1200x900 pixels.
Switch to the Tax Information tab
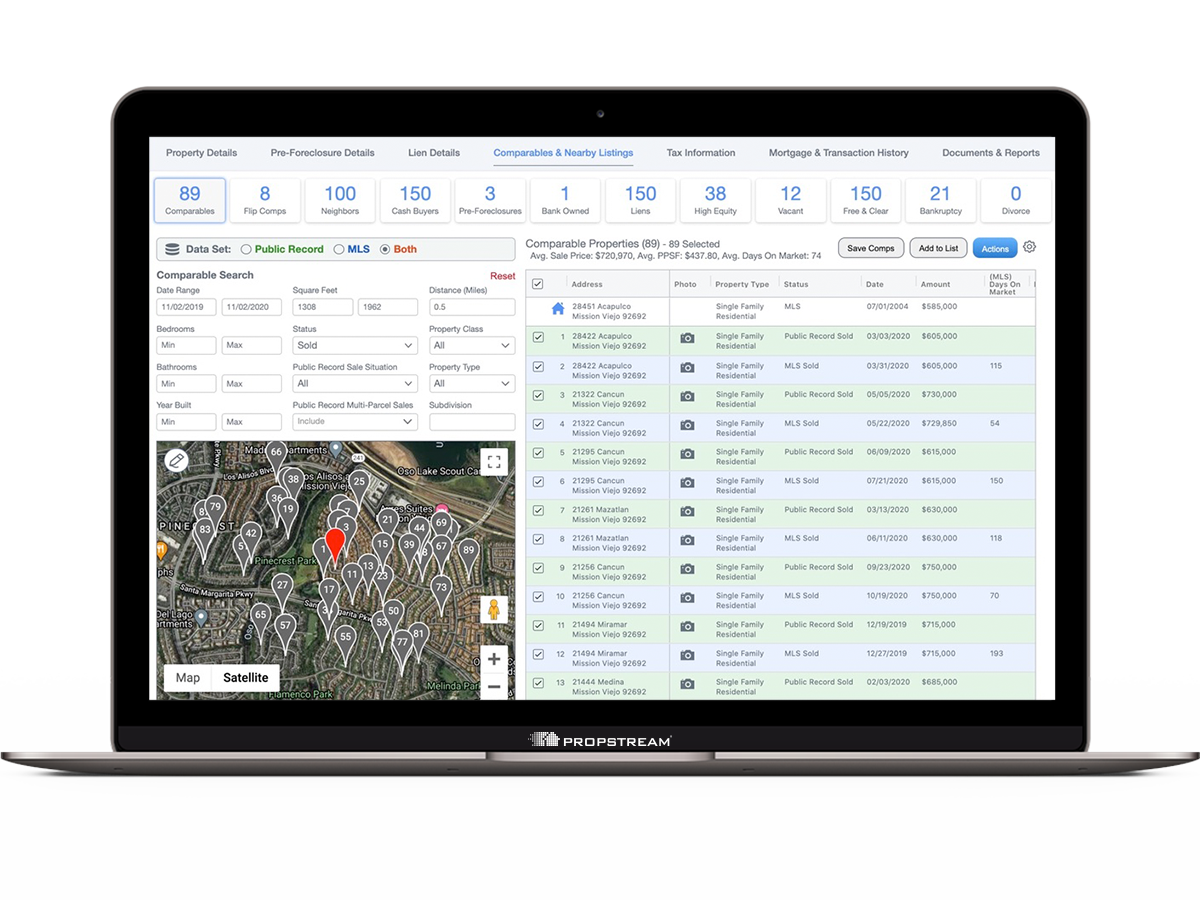tap(700, 152)
